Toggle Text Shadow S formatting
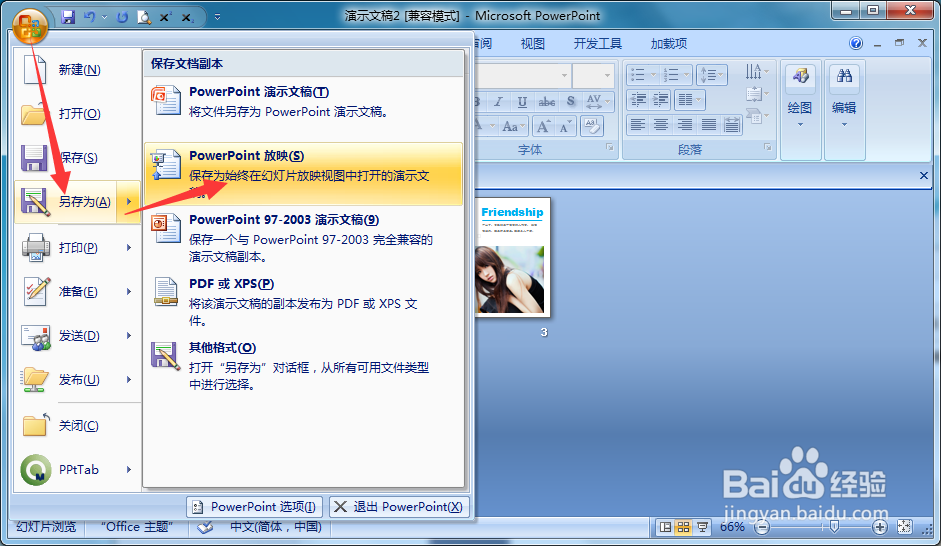 [x=570, y=101]
